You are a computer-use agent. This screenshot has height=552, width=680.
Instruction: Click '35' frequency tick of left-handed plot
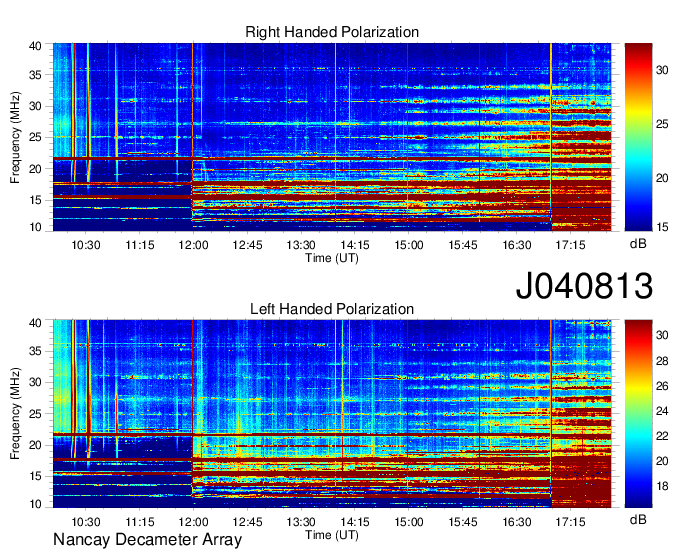35,351
